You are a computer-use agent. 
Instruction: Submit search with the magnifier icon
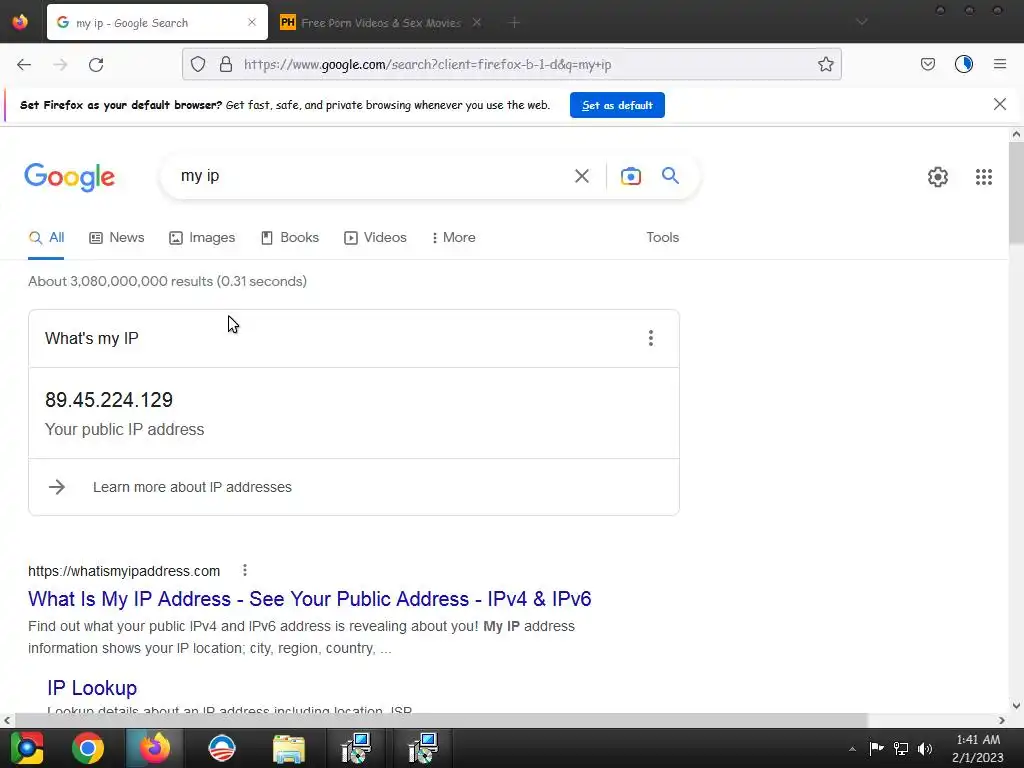[x=670, y=176]
